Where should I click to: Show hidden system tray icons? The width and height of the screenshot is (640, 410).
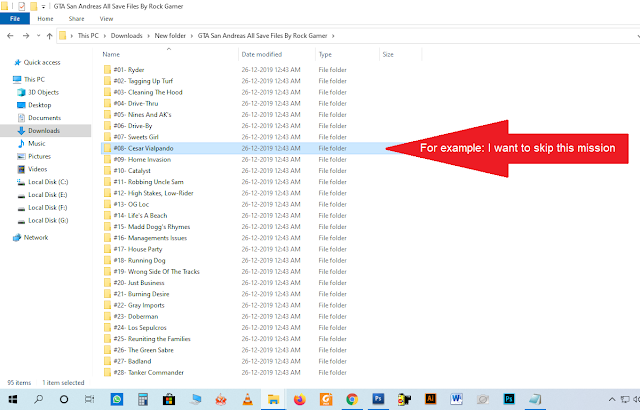[611, 399]
